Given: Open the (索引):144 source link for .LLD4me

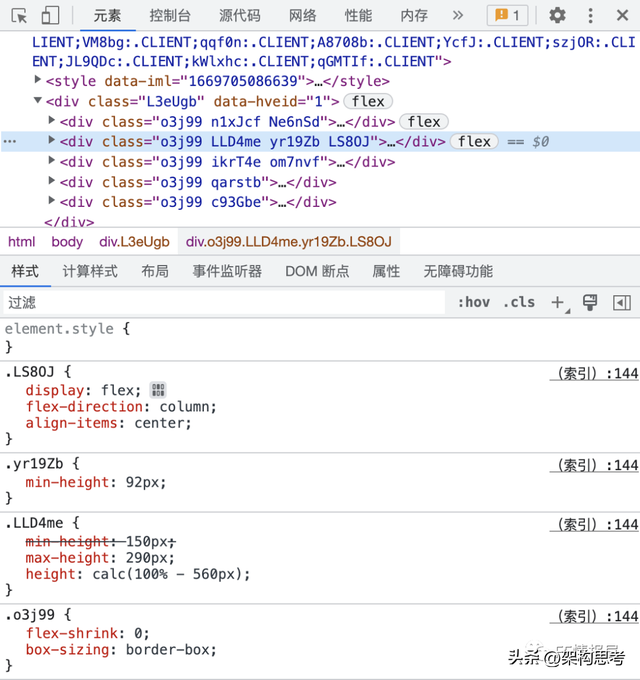Looking at the screenshot, I should 594,524.
